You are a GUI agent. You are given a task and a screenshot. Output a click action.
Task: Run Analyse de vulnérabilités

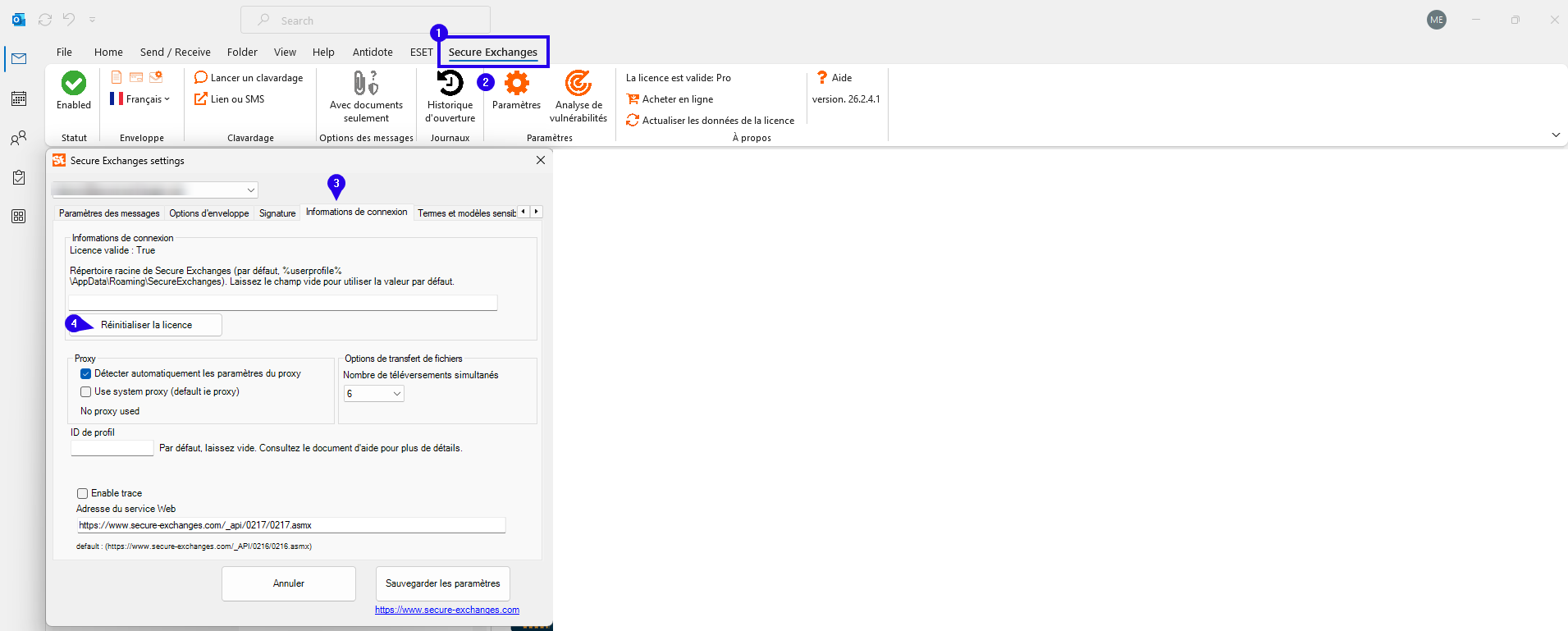coord(578,96)
